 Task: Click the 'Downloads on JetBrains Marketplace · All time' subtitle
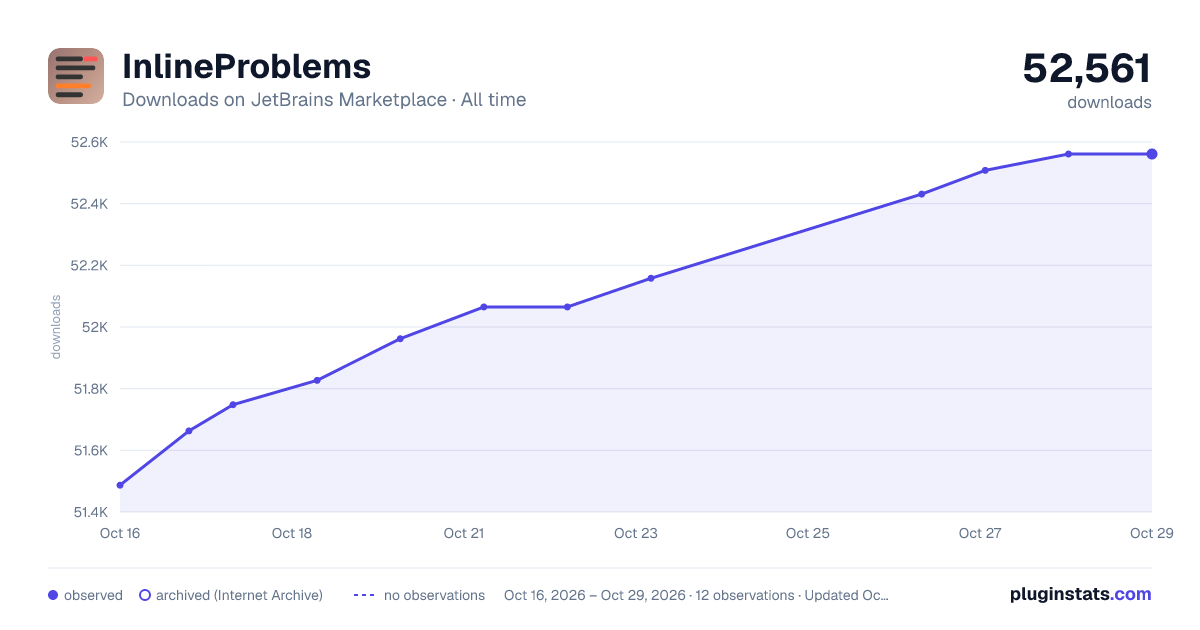pos(324,100)
